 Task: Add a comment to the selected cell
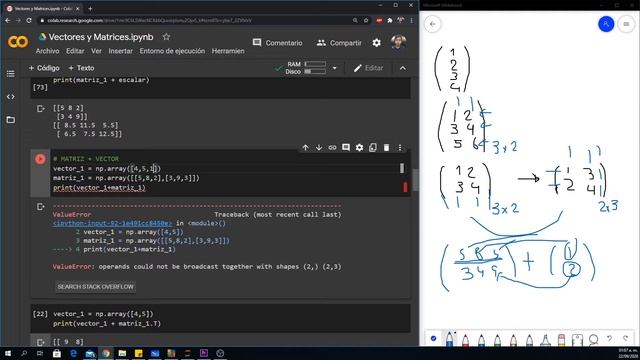pos(346,147)
